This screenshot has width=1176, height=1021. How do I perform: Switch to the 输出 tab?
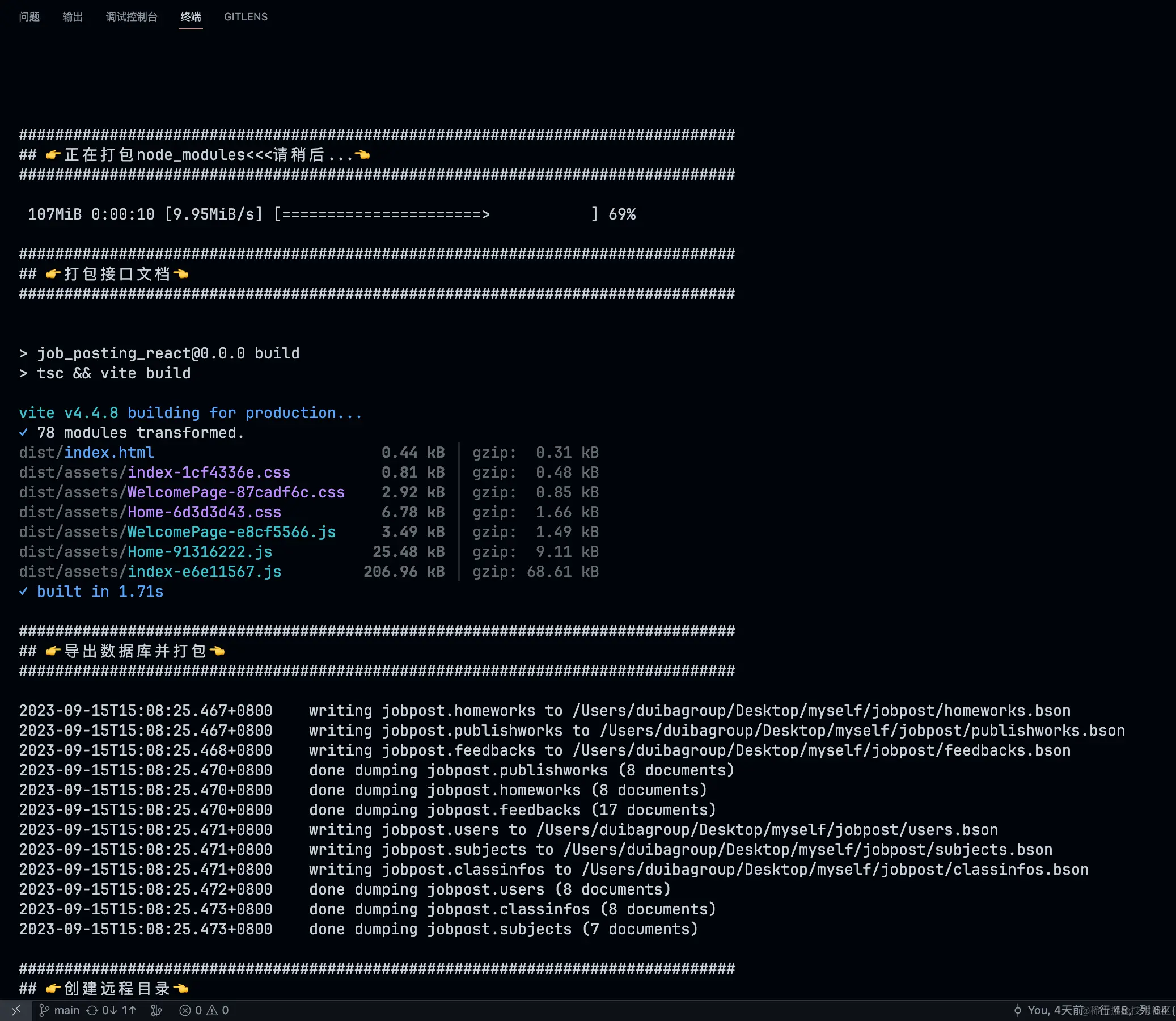[73, 16]
